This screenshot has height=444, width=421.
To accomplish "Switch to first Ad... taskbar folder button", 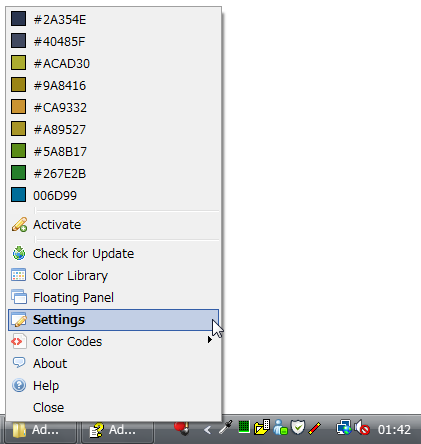I will click(x=39, y=431).
